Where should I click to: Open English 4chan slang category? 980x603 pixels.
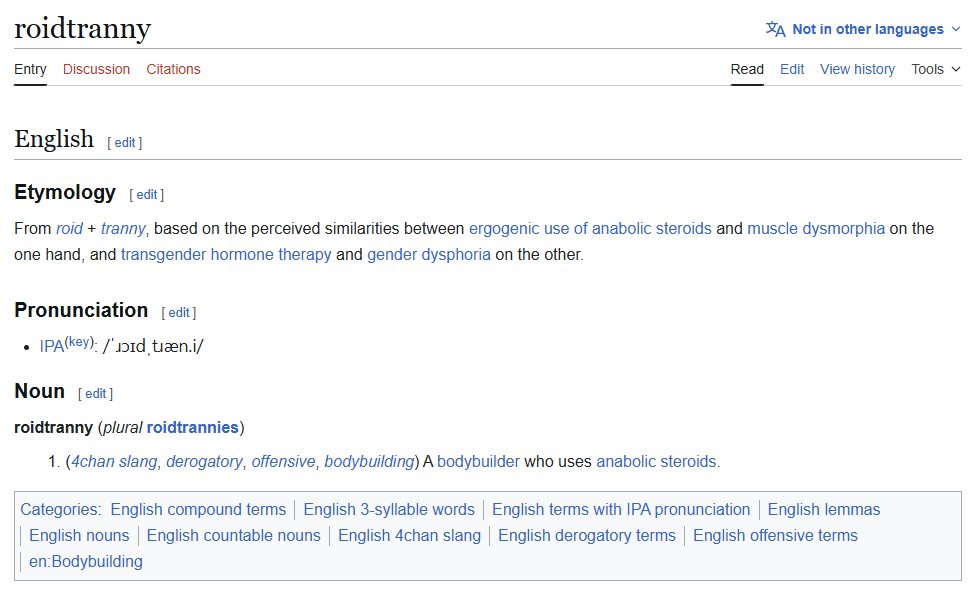409,536
